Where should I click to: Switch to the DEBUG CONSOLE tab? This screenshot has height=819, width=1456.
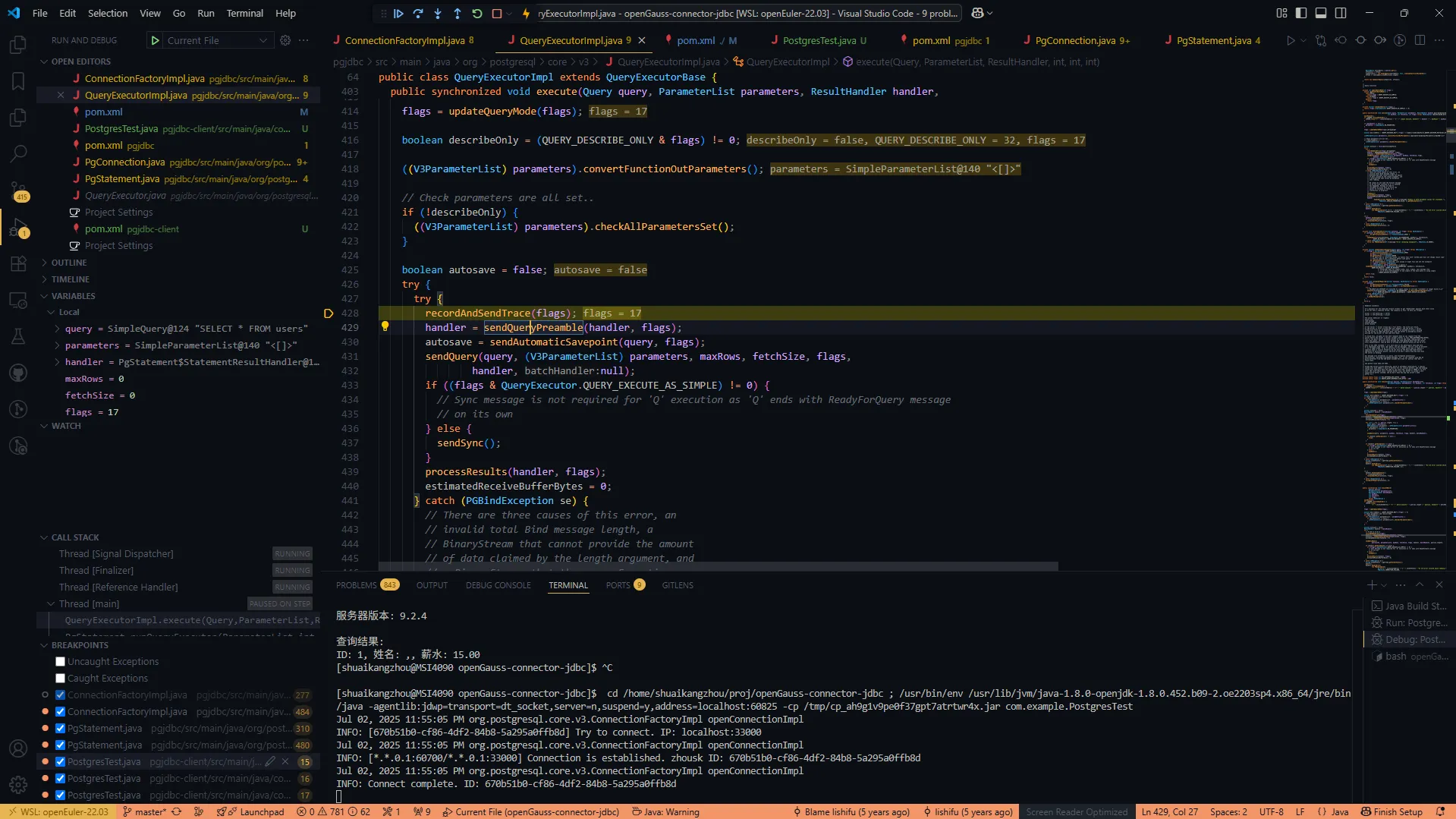tap(498, 584)
